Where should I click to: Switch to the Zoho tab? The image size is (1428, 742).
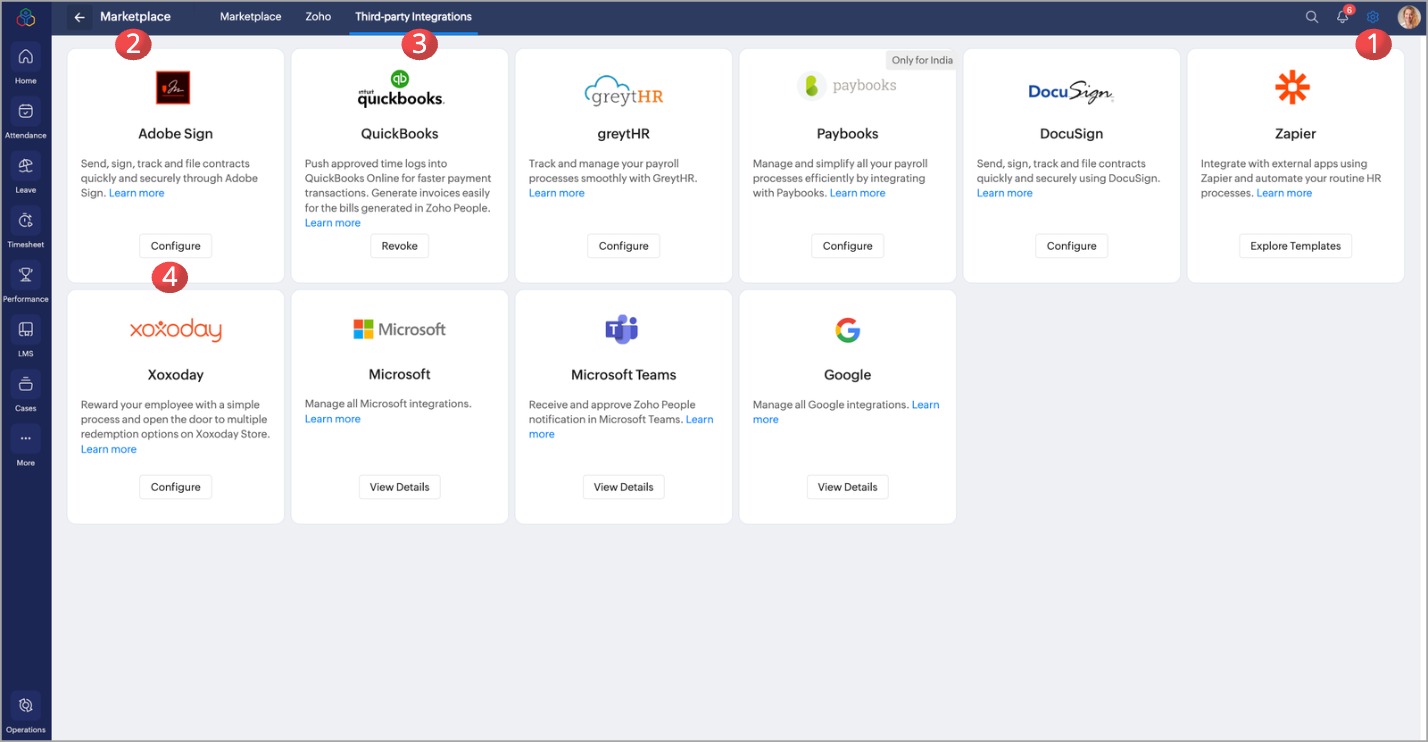click(318, 17)
